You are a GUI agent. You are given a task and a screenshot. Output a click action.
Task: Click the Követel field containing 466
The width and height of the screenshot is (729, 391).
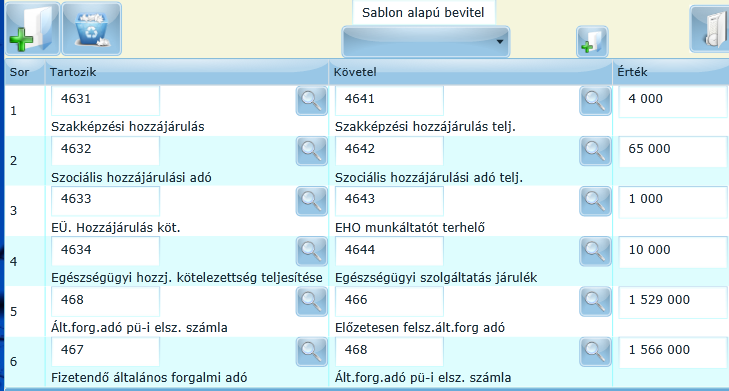click(389, 301)
